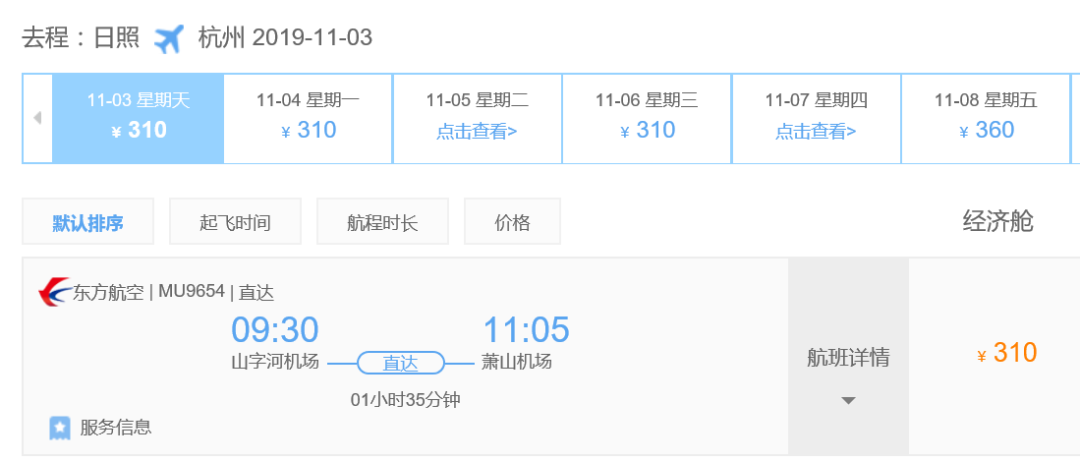1080x461 pixels.
Task: Click the 服务信息 label
Action: point(116,428)
